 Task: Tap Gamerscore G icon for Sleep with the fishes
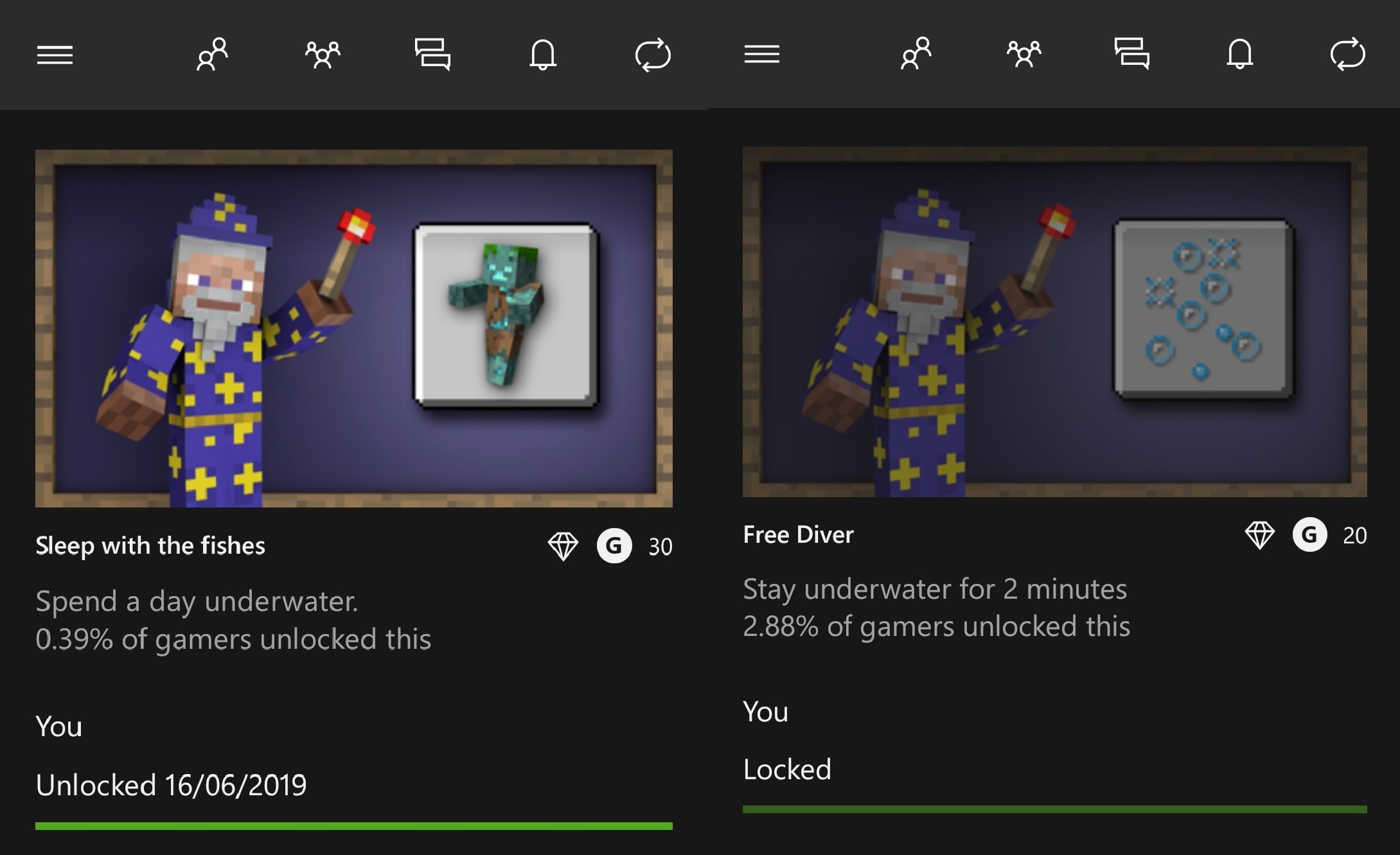coord(614,546)
